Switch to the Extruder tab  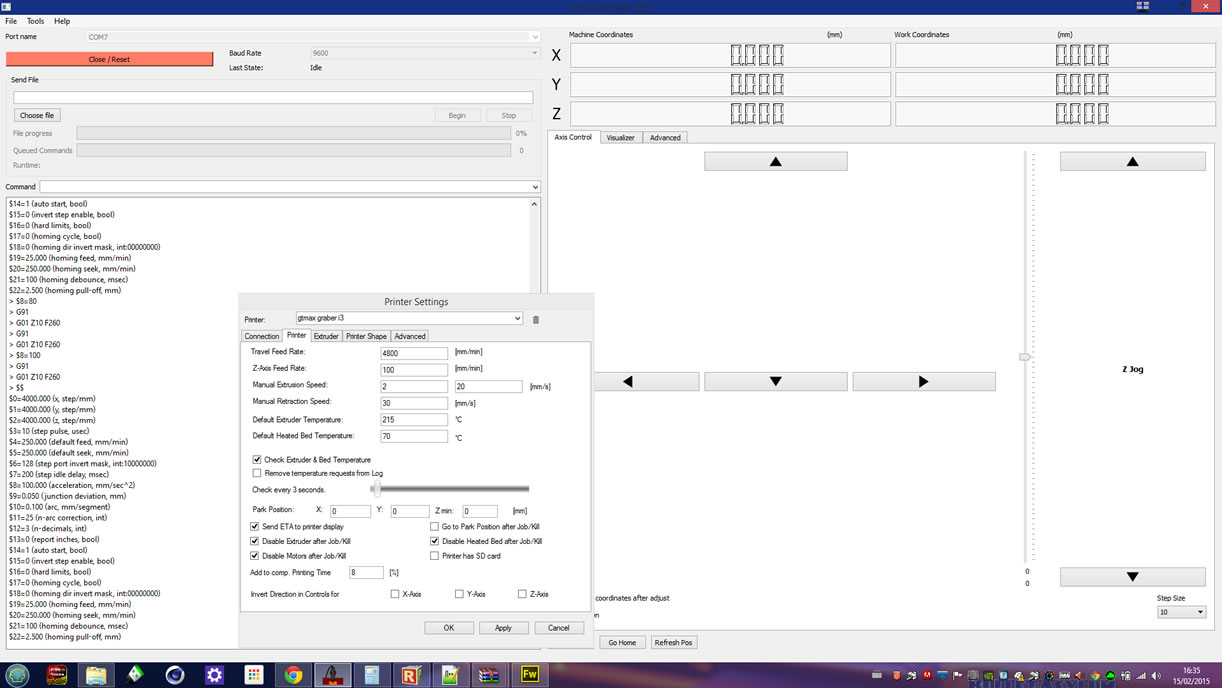tap(326, 336)
